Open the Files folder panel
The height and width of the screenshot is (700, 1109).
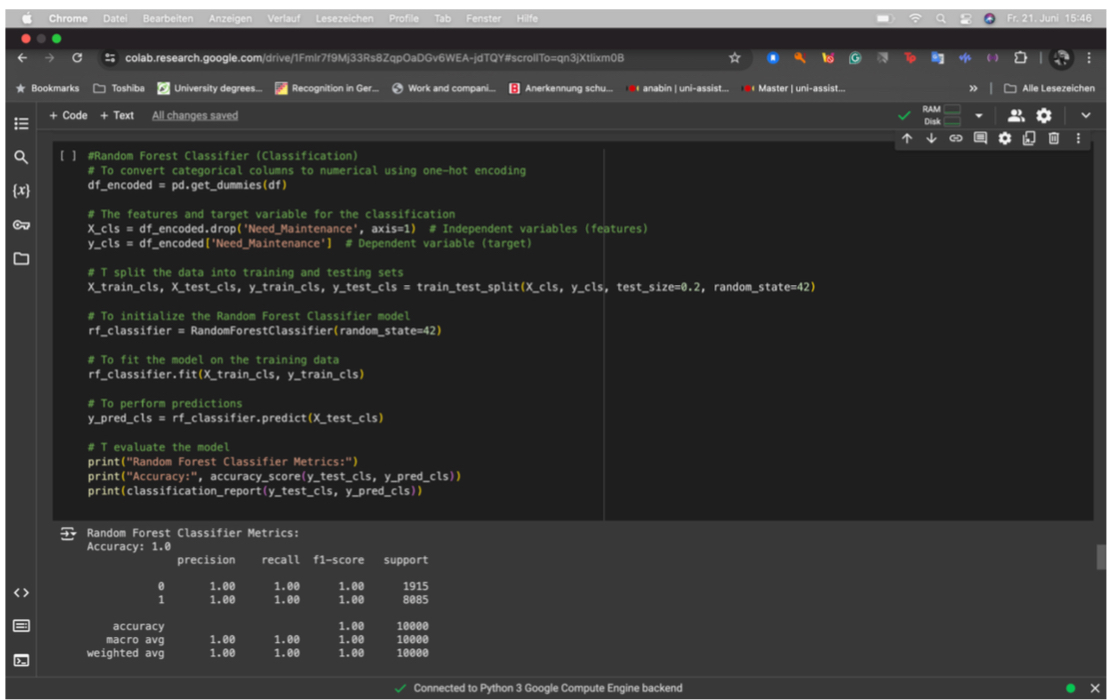tap(20, 259)
